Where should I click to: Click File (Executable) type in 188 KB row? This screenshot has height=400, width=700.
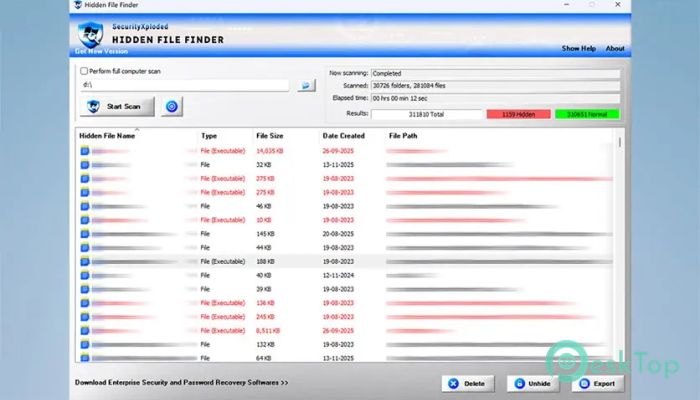(223, 262)
